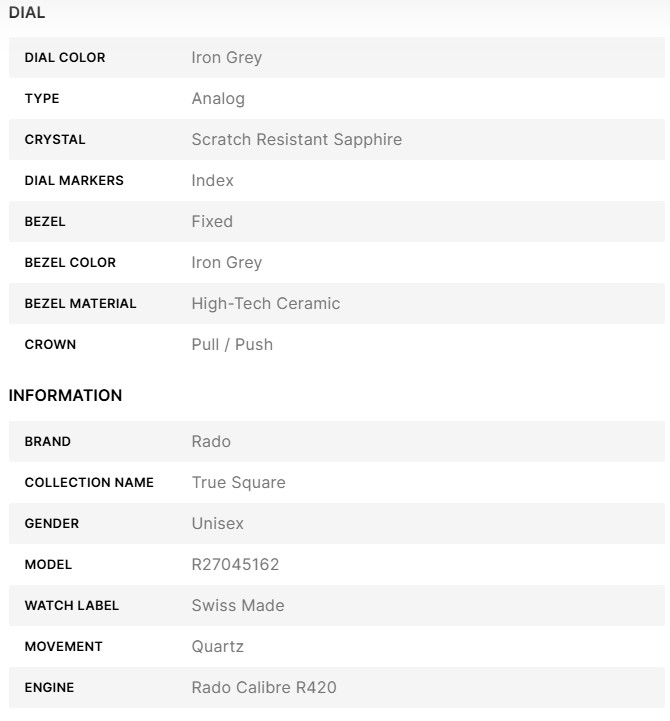Viewport: 670px width, 721px height.
Task: Click the DIAL section heading
Action: pyautogui.click(x=27, y=13)
